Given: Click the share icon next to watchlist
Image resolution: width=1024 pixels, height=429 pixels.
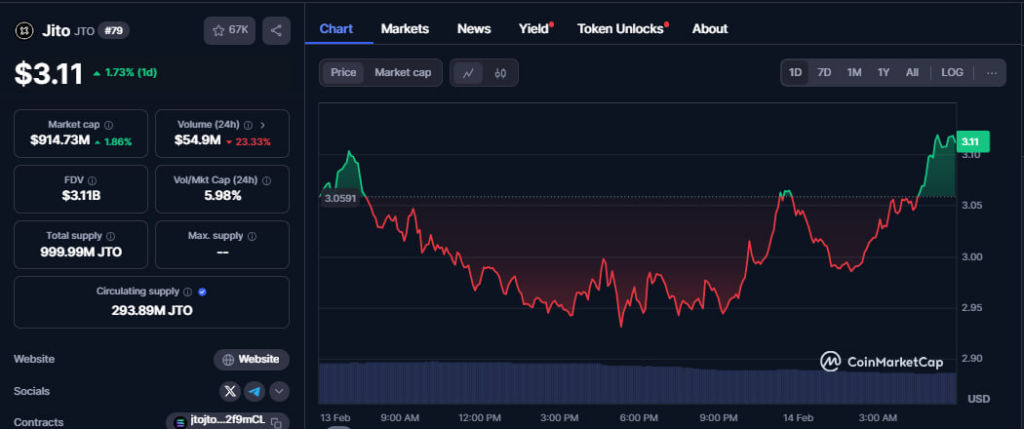Looking at the screenshot, I should coord(276,30).
